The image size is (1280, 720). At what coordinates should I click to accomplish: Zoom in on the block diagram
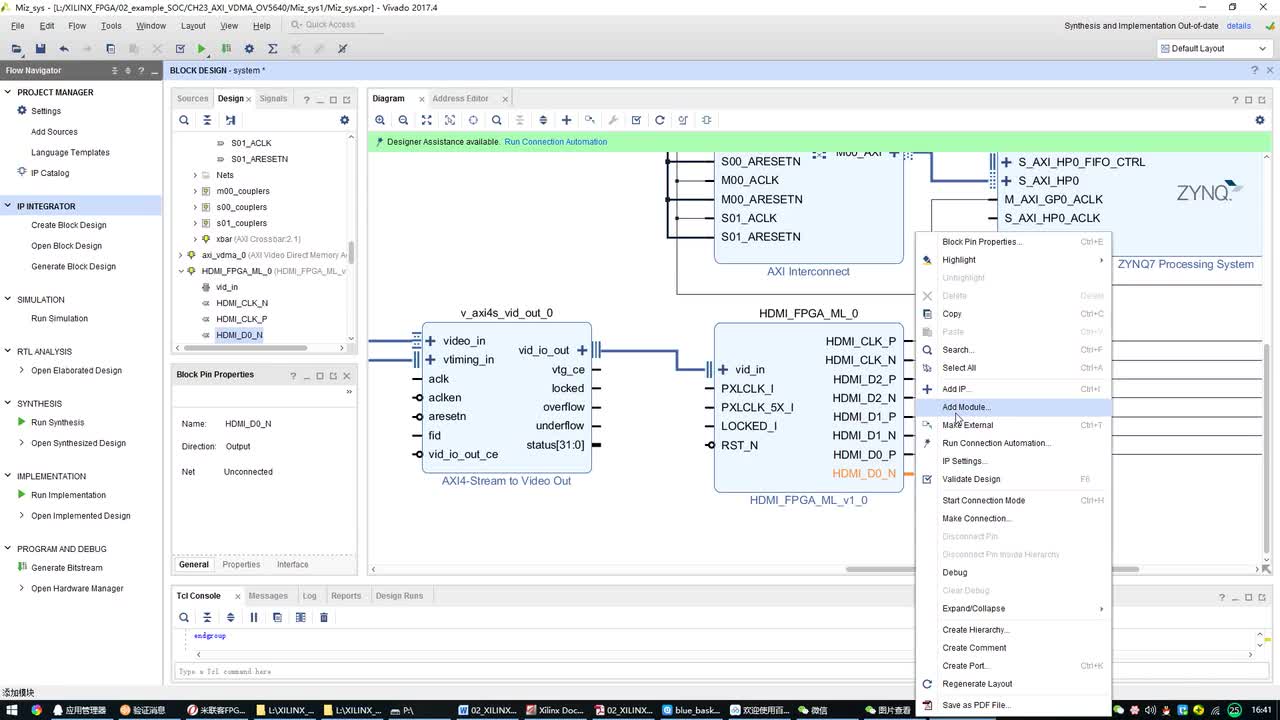(x=380, y=120)
